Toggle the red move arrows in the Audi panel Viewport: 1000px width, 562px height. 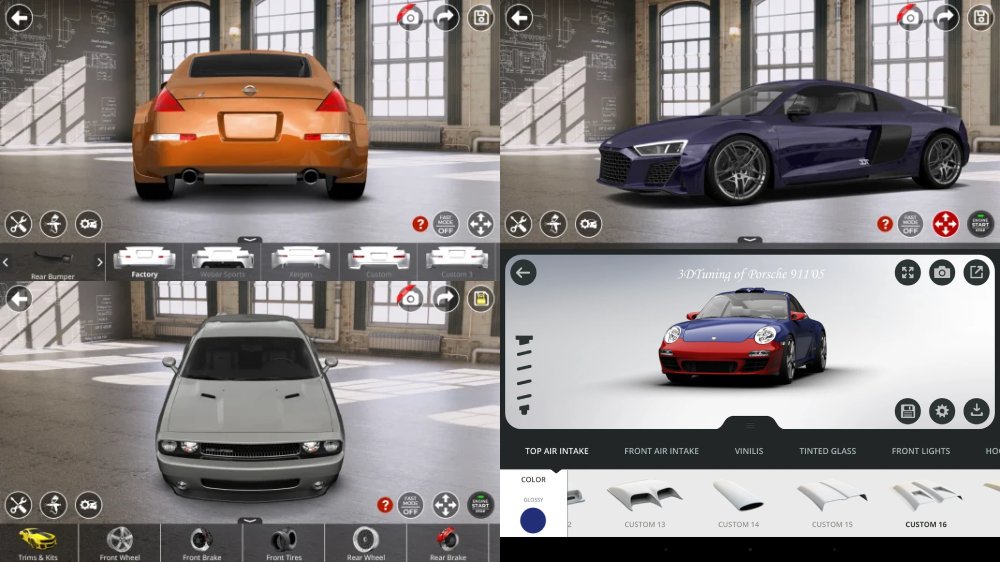click(x=946, y=225)
